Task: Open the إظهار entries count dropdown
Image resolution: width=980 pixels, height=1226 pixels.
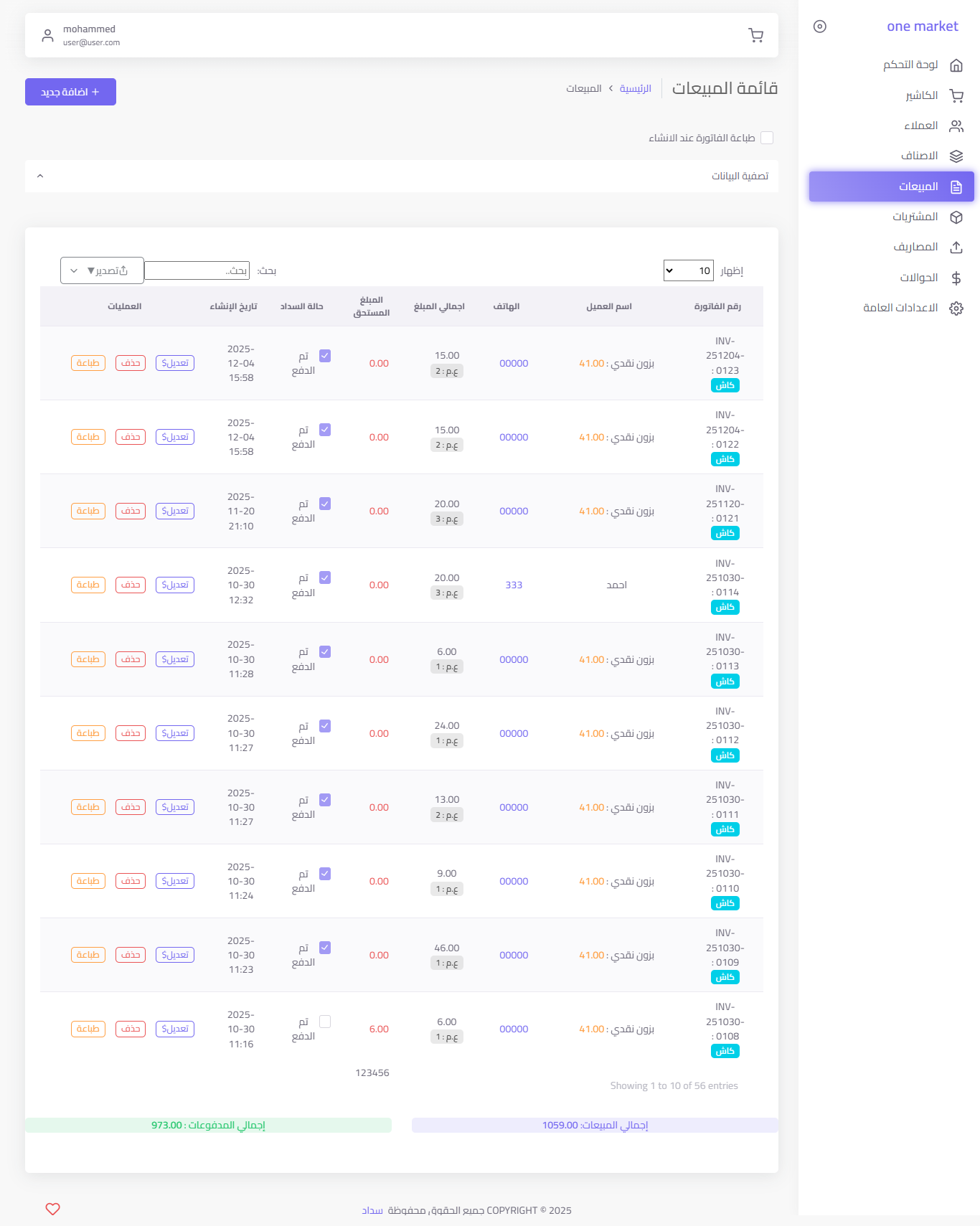Action: (688, 270)
